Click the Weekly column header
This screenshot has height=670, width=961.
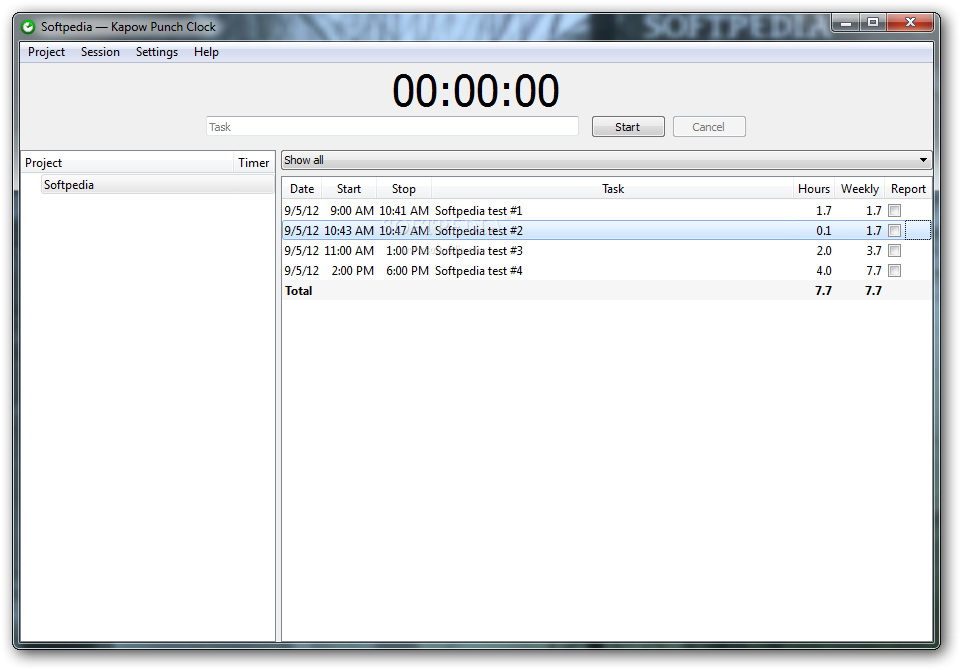pyautogui.click(x=860, y=189)
